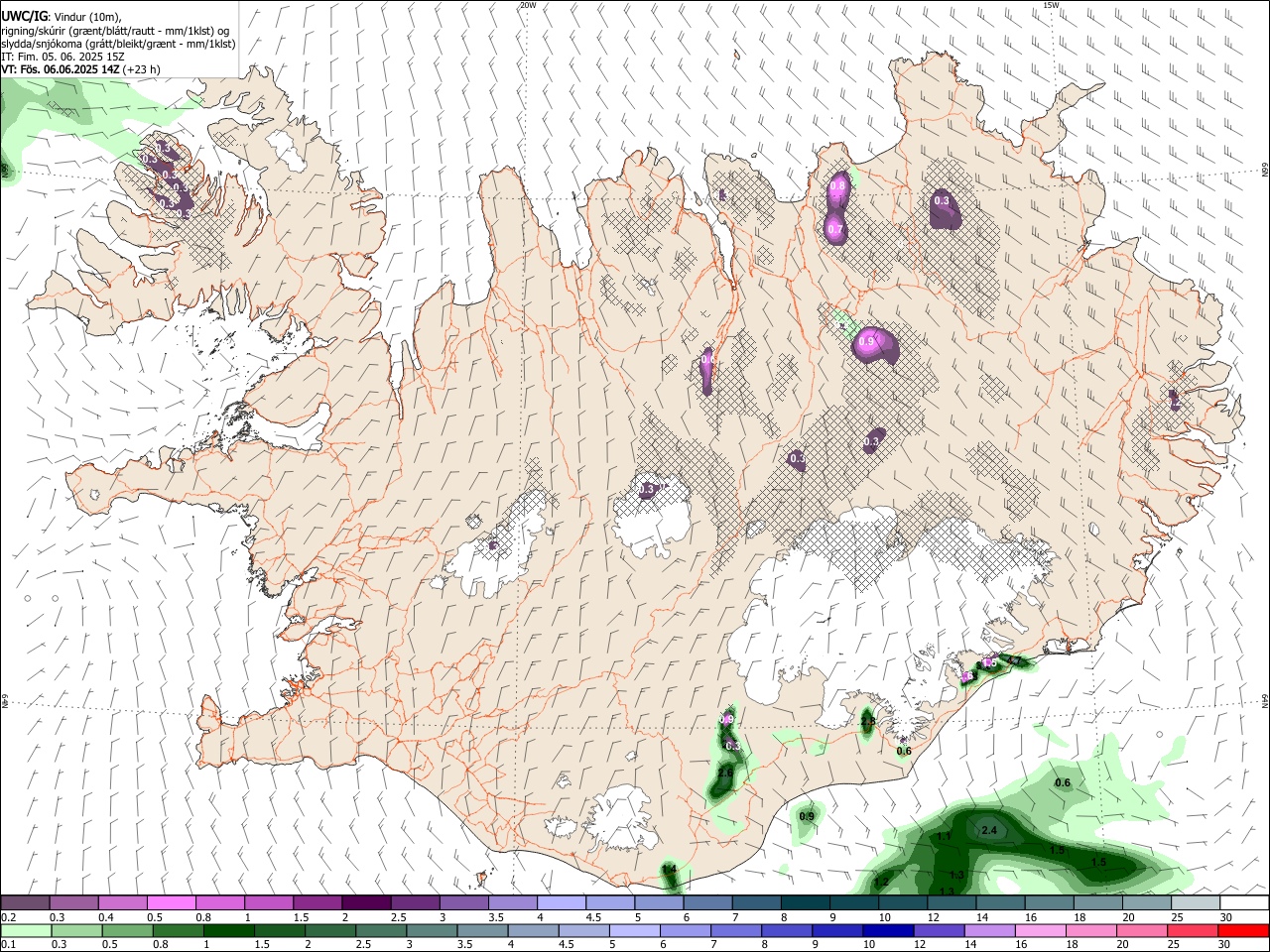
Task: Select the VT: Fös. 06.06.2025 14Z line
Action: (81, 69)
